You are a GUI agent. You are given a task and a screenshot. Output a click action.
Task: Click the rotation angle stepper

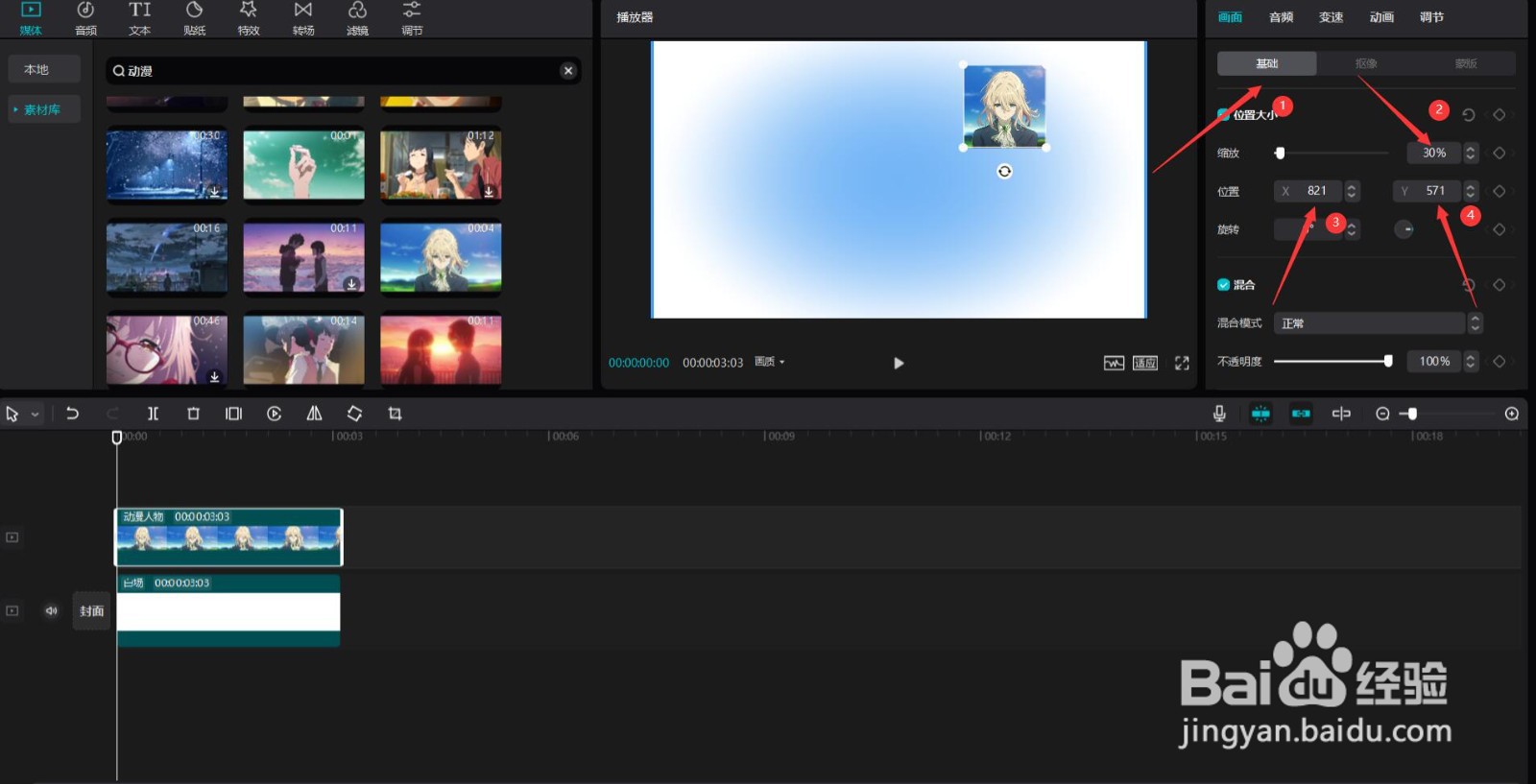1352,229
